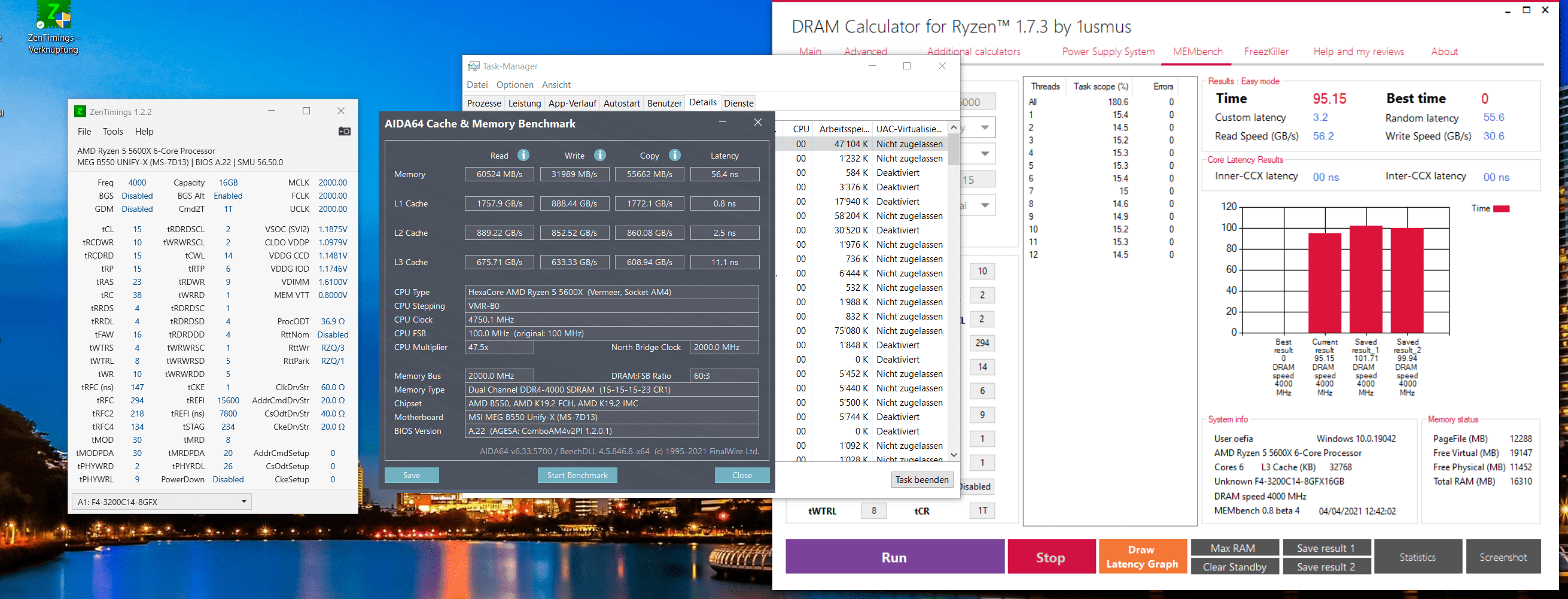Click the Task-Manager scrollbar down arrow
1568x599 pixels.
pos(953,454)
